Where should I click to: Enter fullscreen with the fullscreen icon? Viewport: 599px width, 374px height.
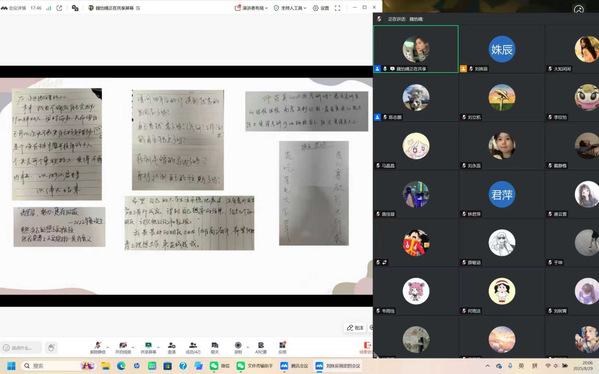(x=337, y=8)
